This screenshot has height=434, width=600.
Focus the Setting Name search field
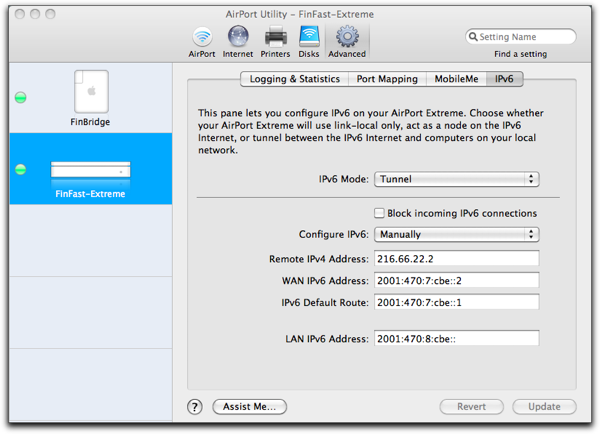click(521, 37)
